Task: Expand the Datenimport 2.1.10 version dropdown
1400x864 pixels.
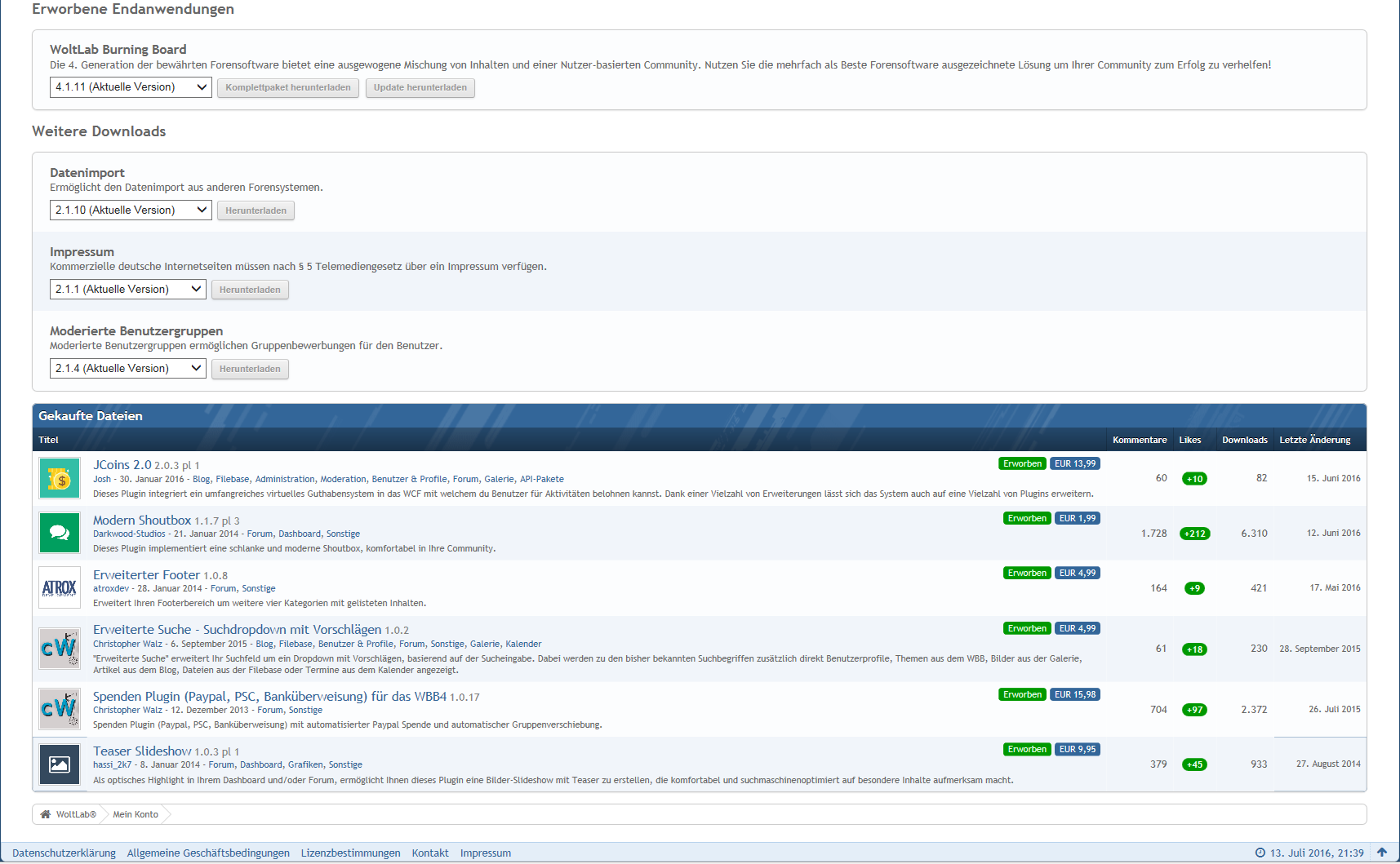Action: tap(131, 210)
